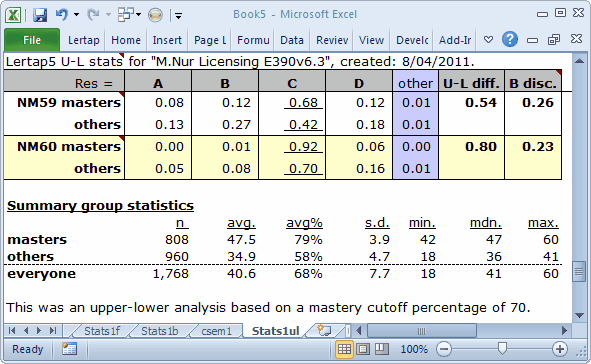Switch to Page Break Preview button
This screenshot has height=364, width=591.
point(381,349)
